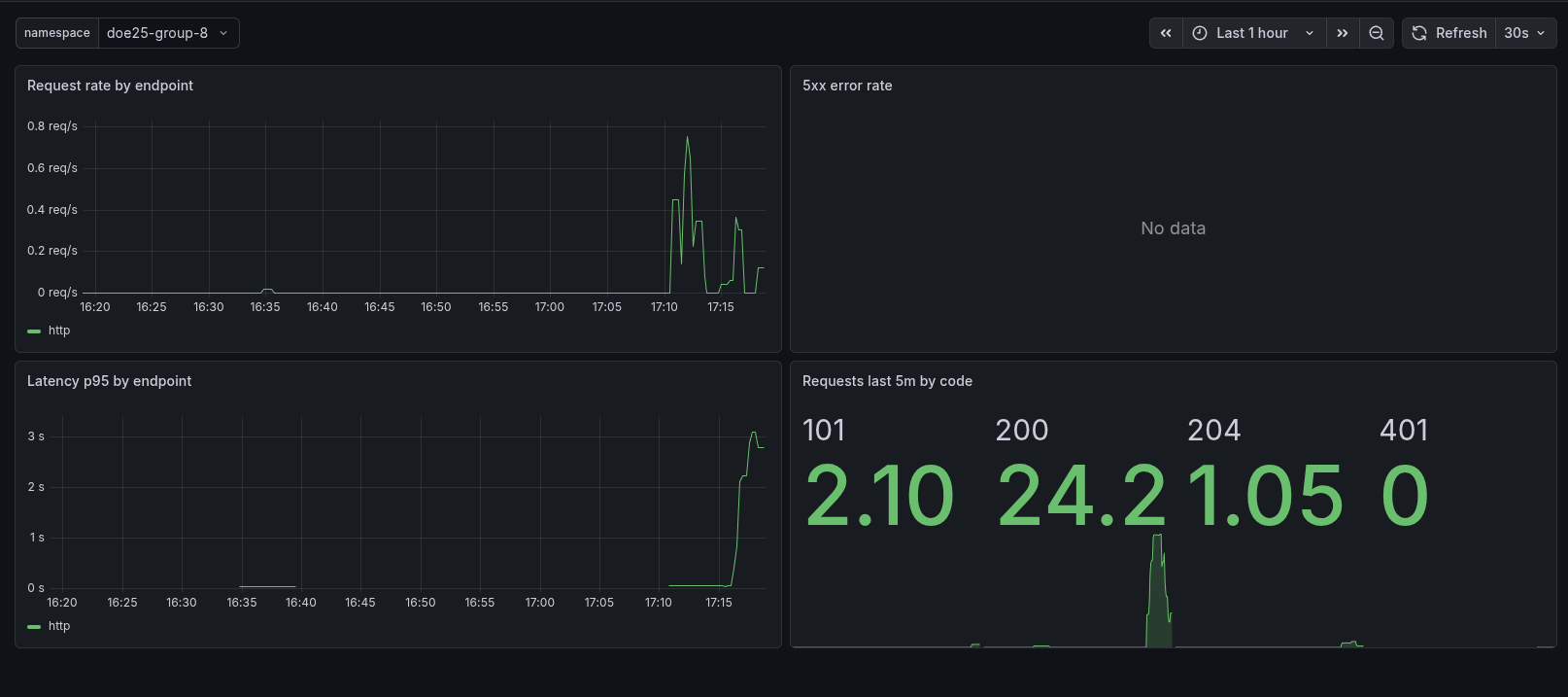Open the Requests last 5m by code title
1568x697 pixels.
(x=887, y=381)
